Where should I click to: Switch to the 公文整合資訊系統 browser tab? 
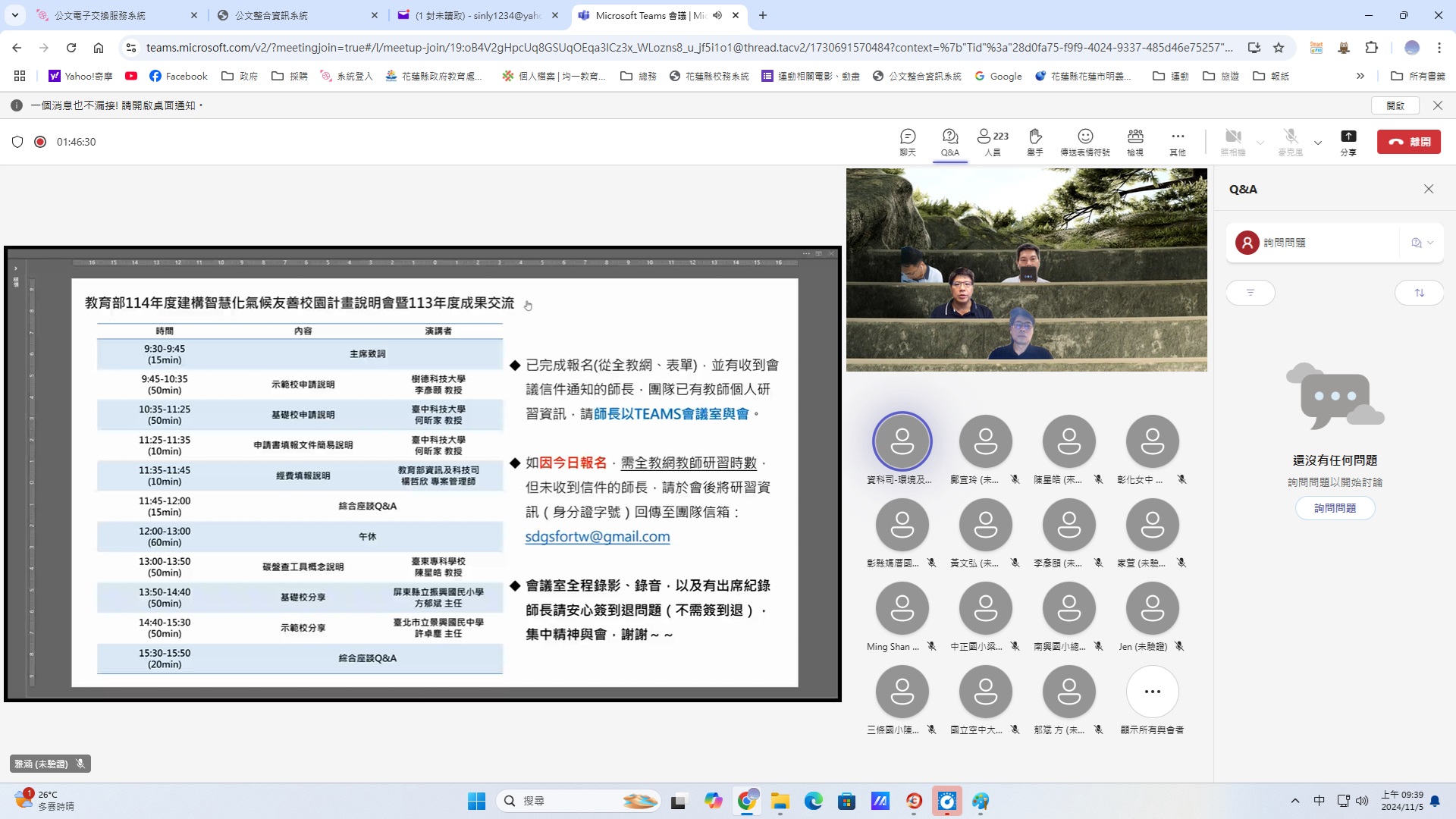pyautogui.click(x=271, y=15)
